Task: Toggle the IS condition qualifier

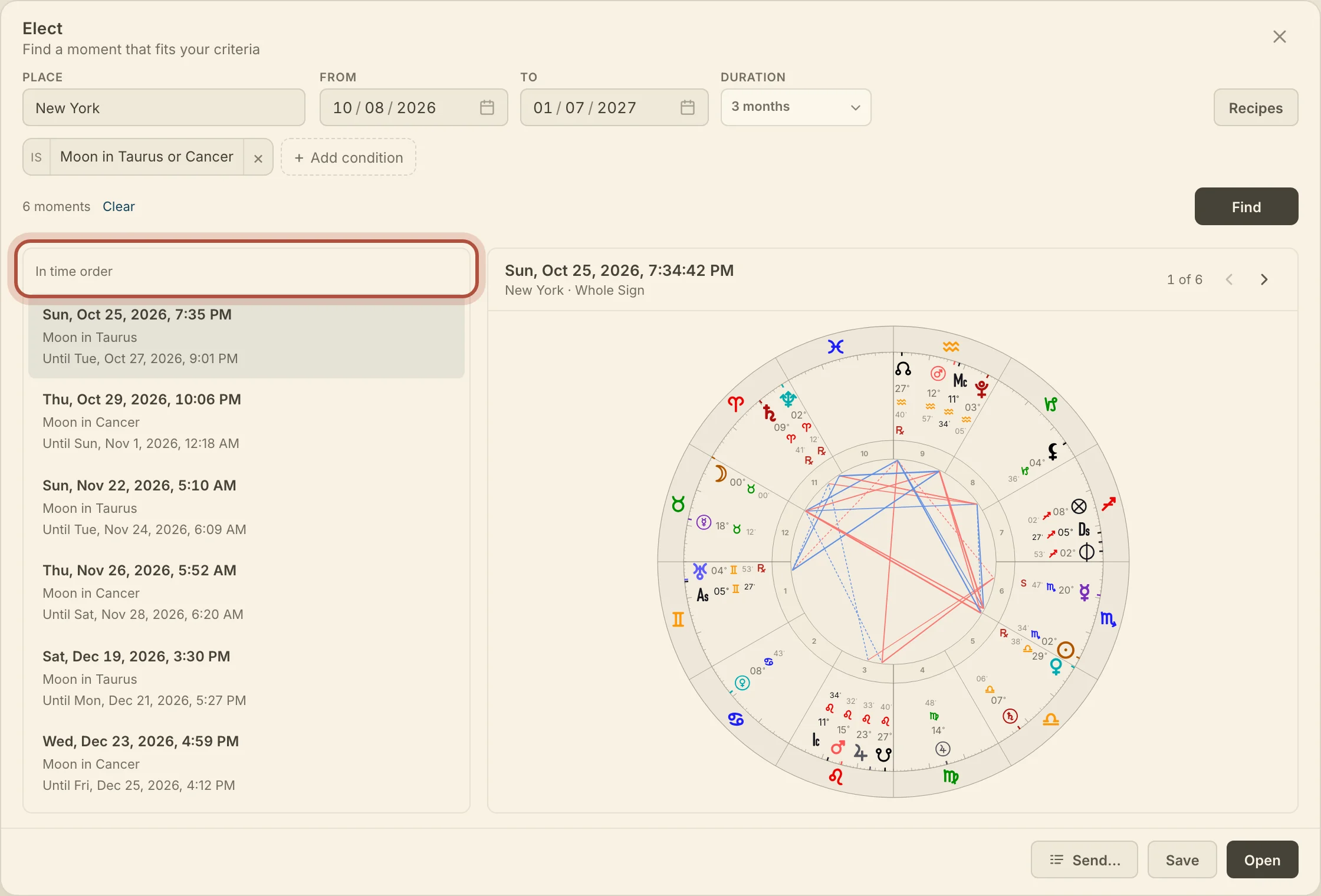Action: (x=37, y=157)
